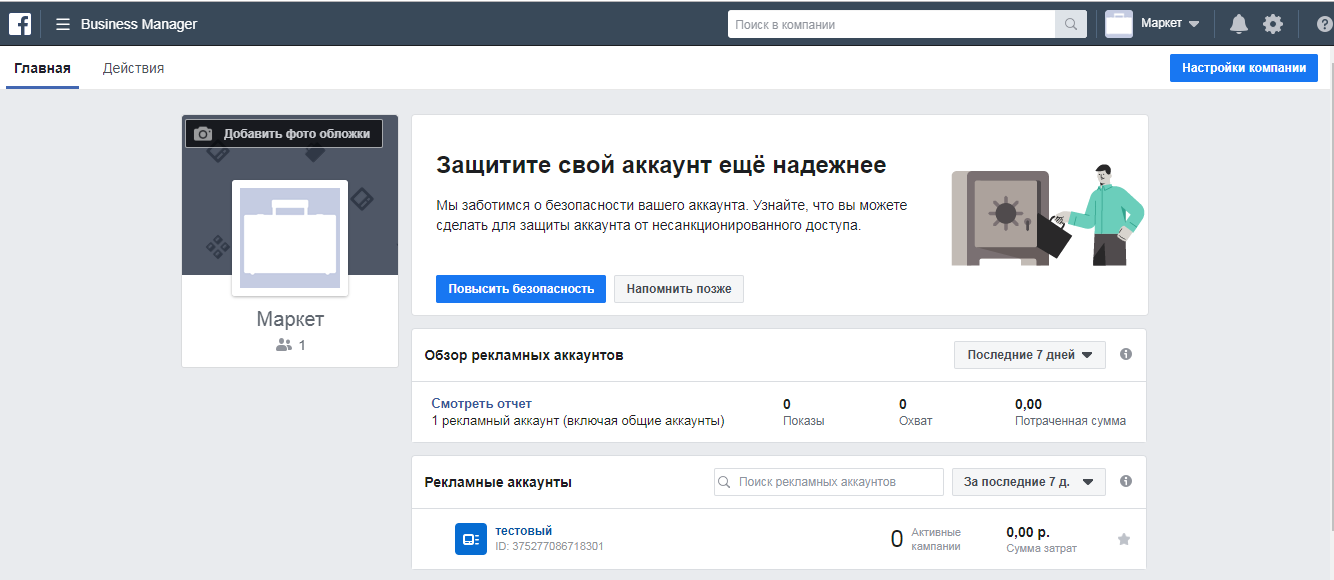This screenshot has width=1334, height=580.
Task: Click the Активные кампании count
Action: [897, 540]
